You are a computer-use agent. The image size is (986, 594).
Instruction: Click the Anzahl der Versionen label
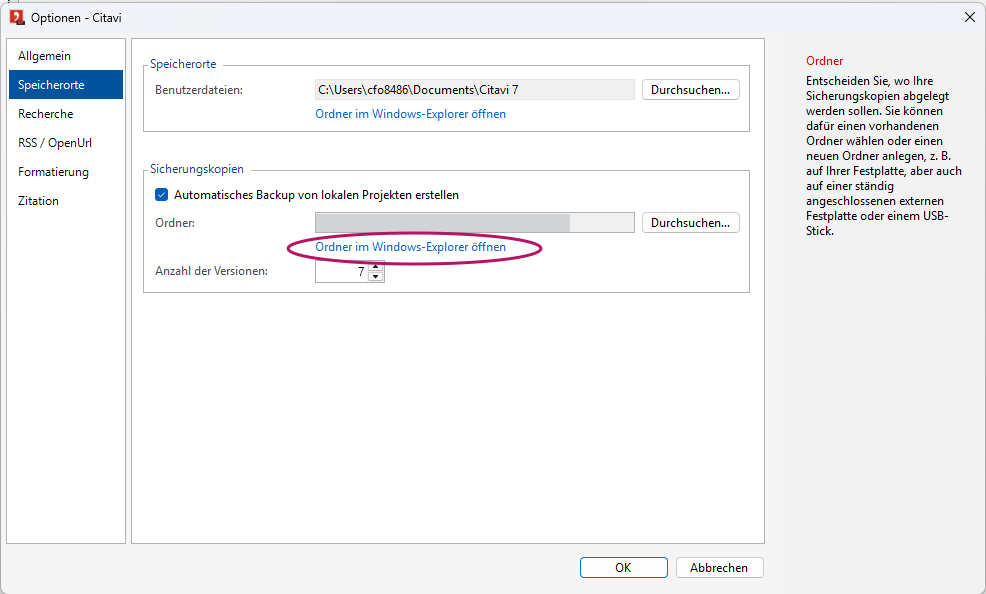click(211, 271)
